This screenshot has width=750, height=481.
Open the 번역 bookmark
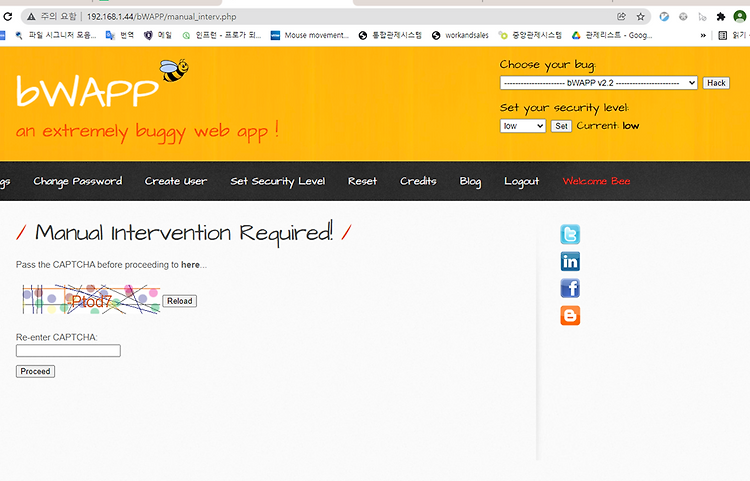[x=120, y=35]
